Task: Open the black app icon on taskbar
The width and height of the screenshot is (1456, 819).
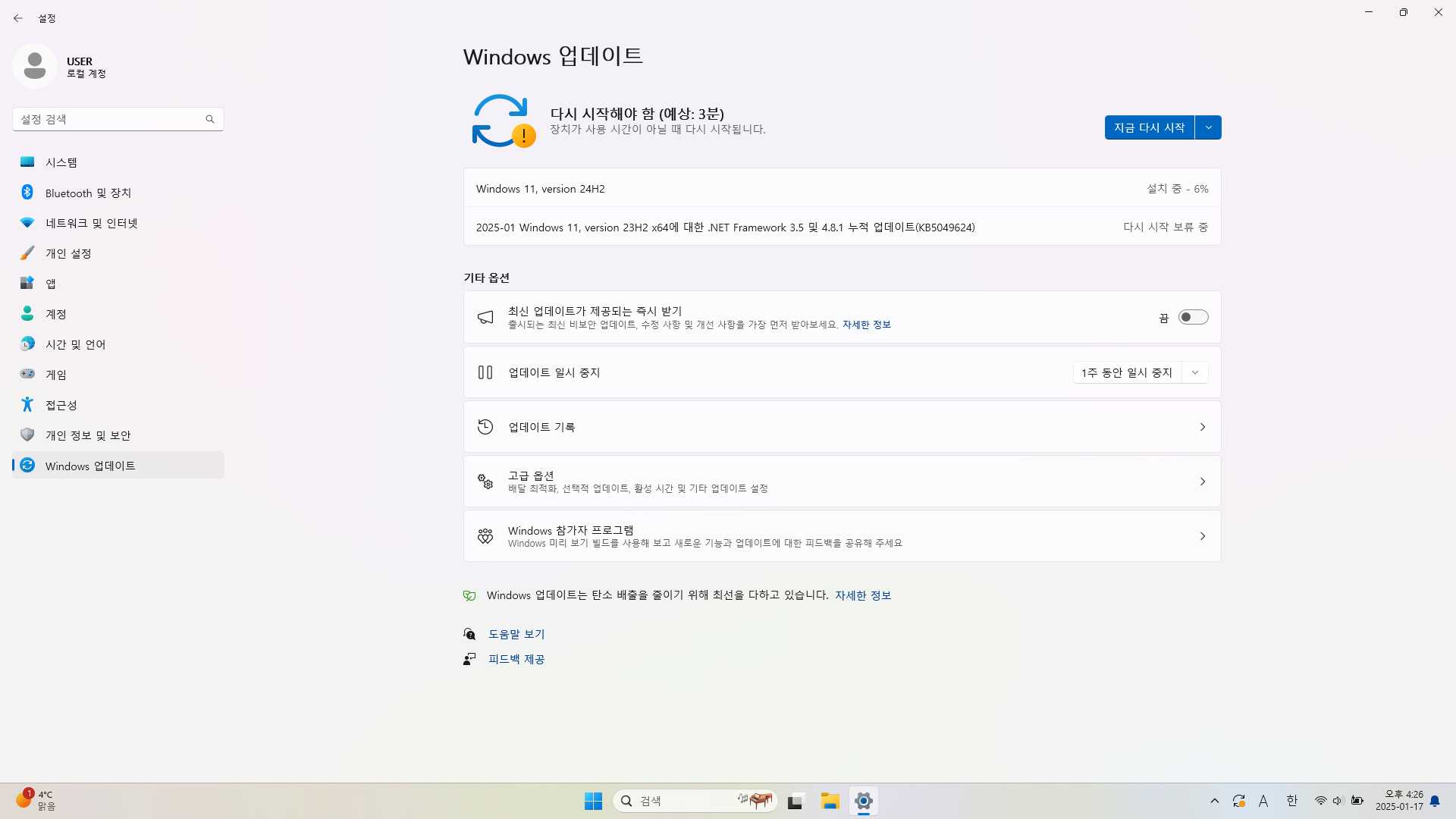Action: (795, 801)
